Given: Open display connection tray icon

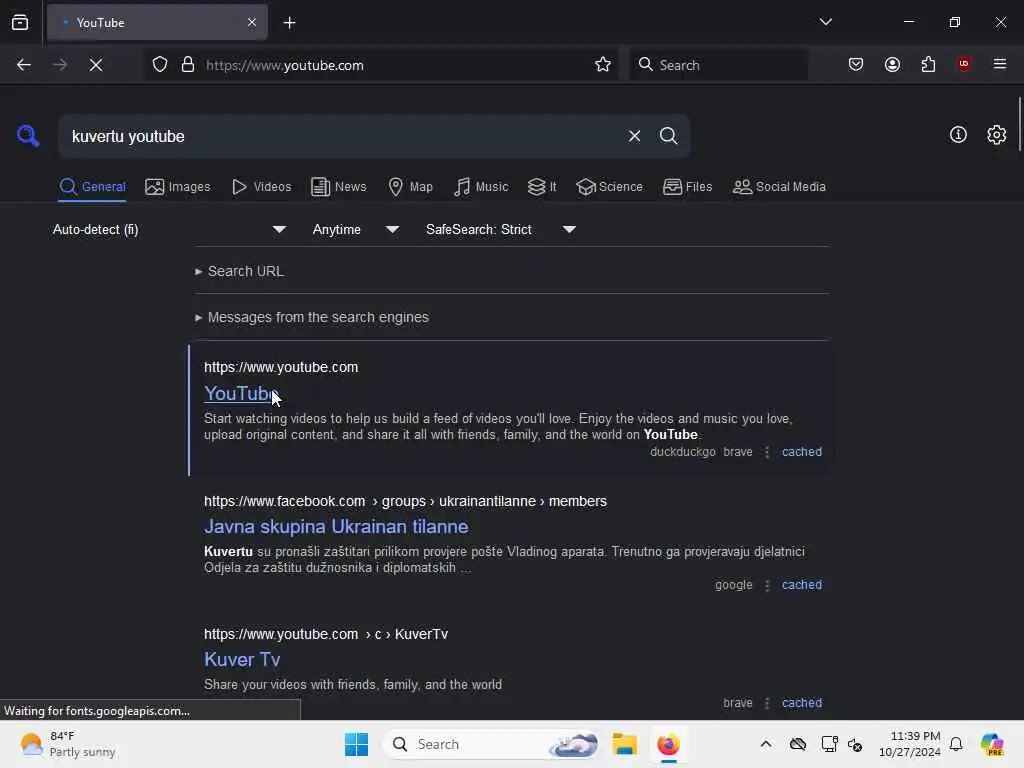Looking at the screenshot, I should [x=829, y=744].
